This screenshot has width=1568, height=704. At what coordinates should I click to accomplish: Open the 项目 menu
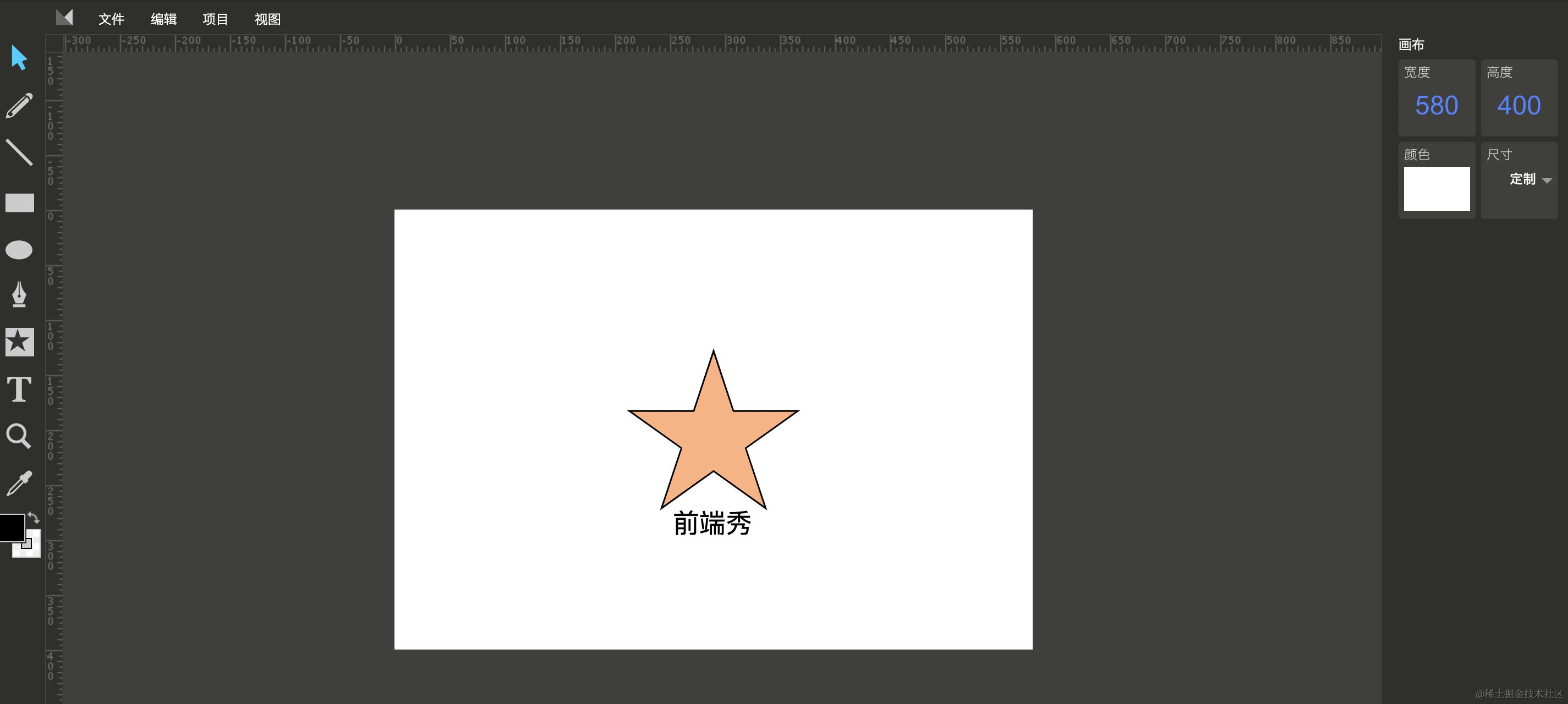click(x=215, y=19)
